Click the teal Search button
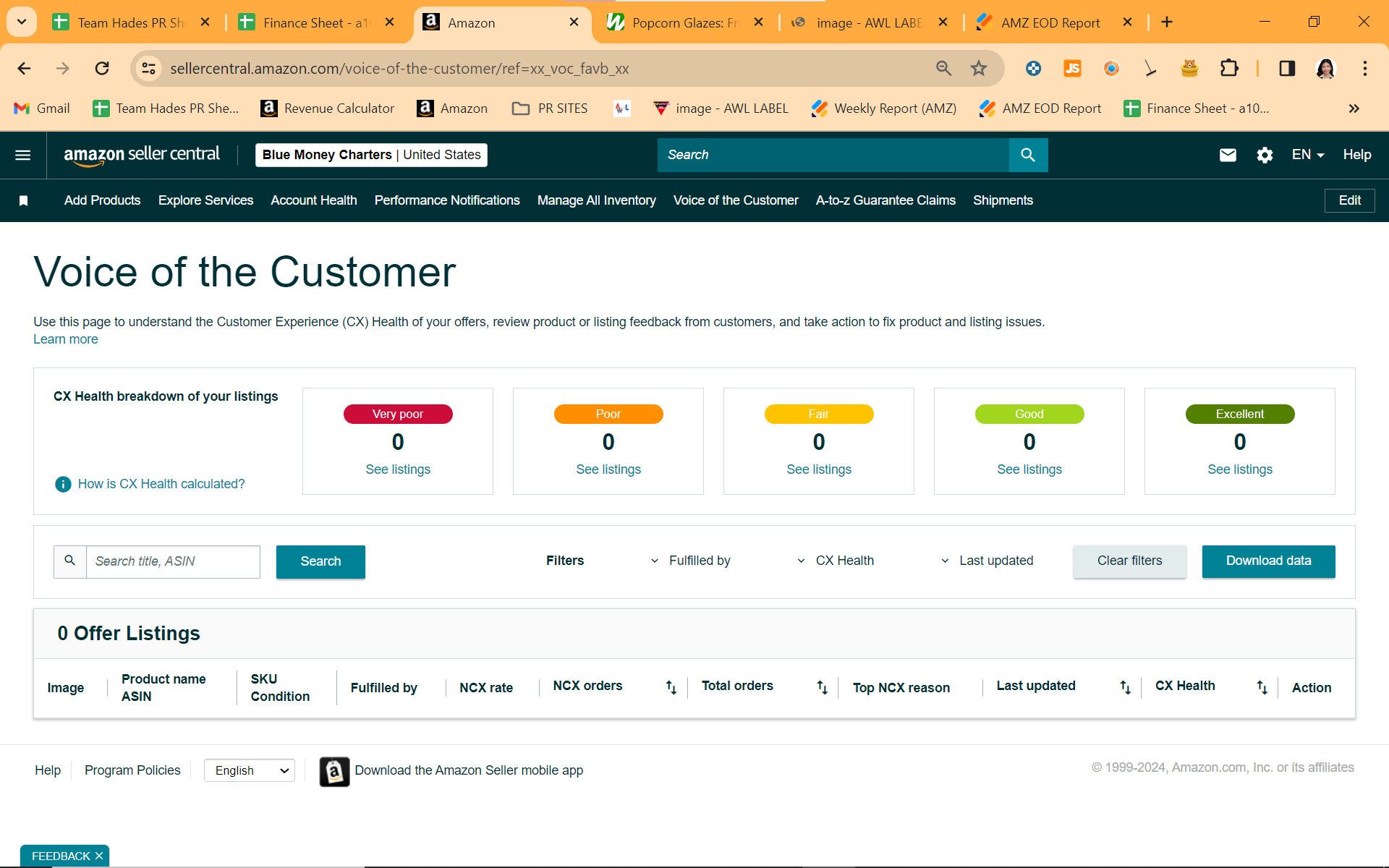1389x868 pixels. tap(320, 562)
